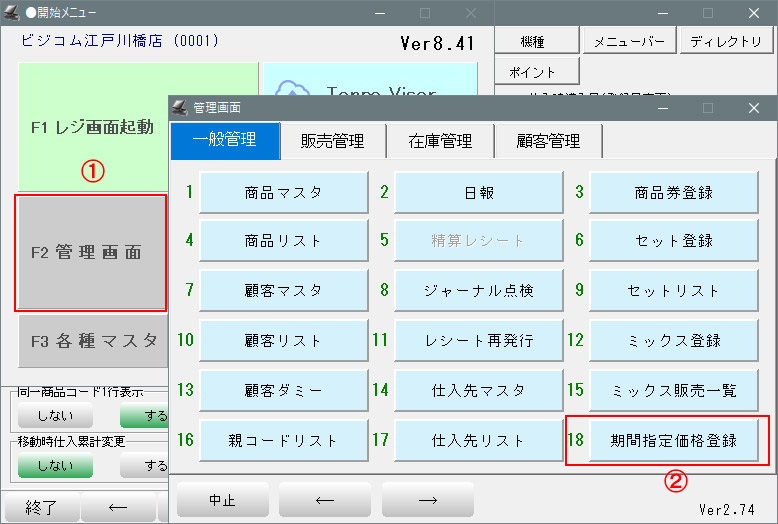The width and height of the screenshot is (778, 524).
Task: Open the 顧客管理 tab
Action: 549,141
